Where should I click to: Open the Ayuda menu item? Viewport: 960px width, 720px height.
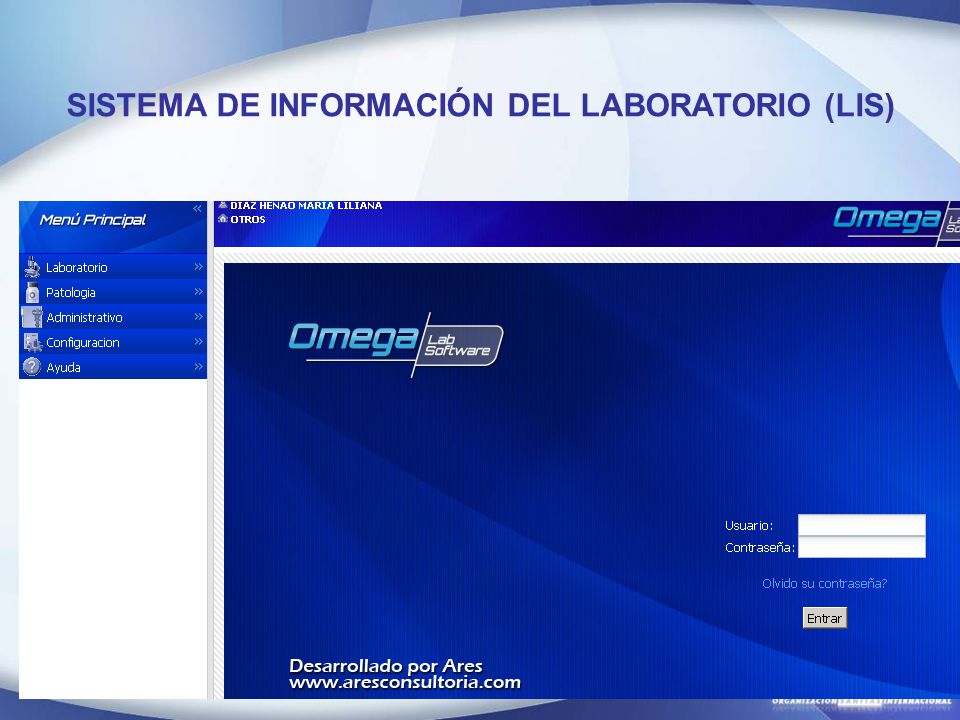[113, 367]
